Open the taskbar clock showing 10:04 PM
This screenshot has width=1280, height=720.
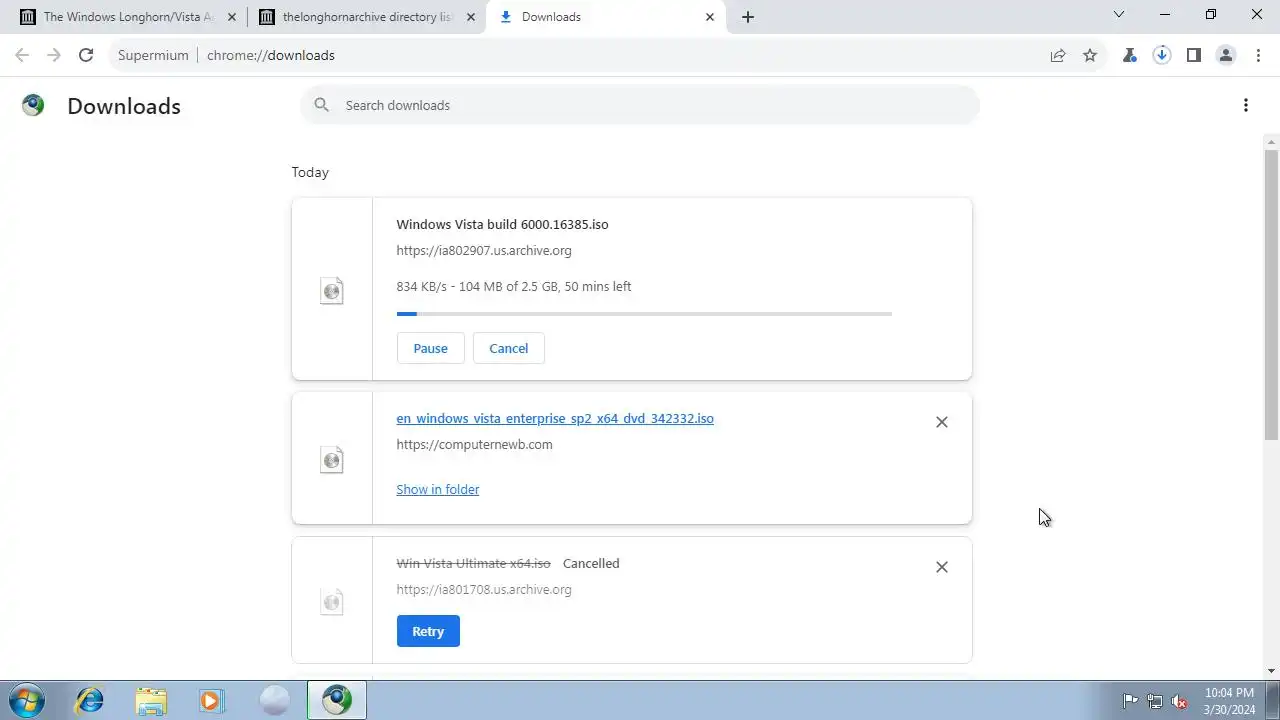[x=1230, y=700]
